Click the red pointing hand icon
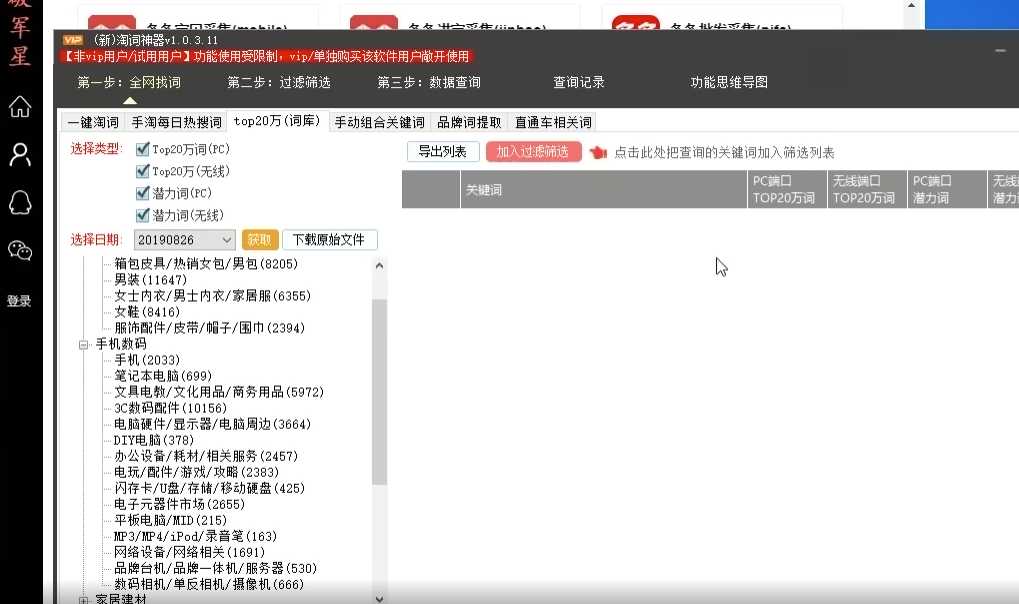The image size is (1019, 604). point(598,152)
